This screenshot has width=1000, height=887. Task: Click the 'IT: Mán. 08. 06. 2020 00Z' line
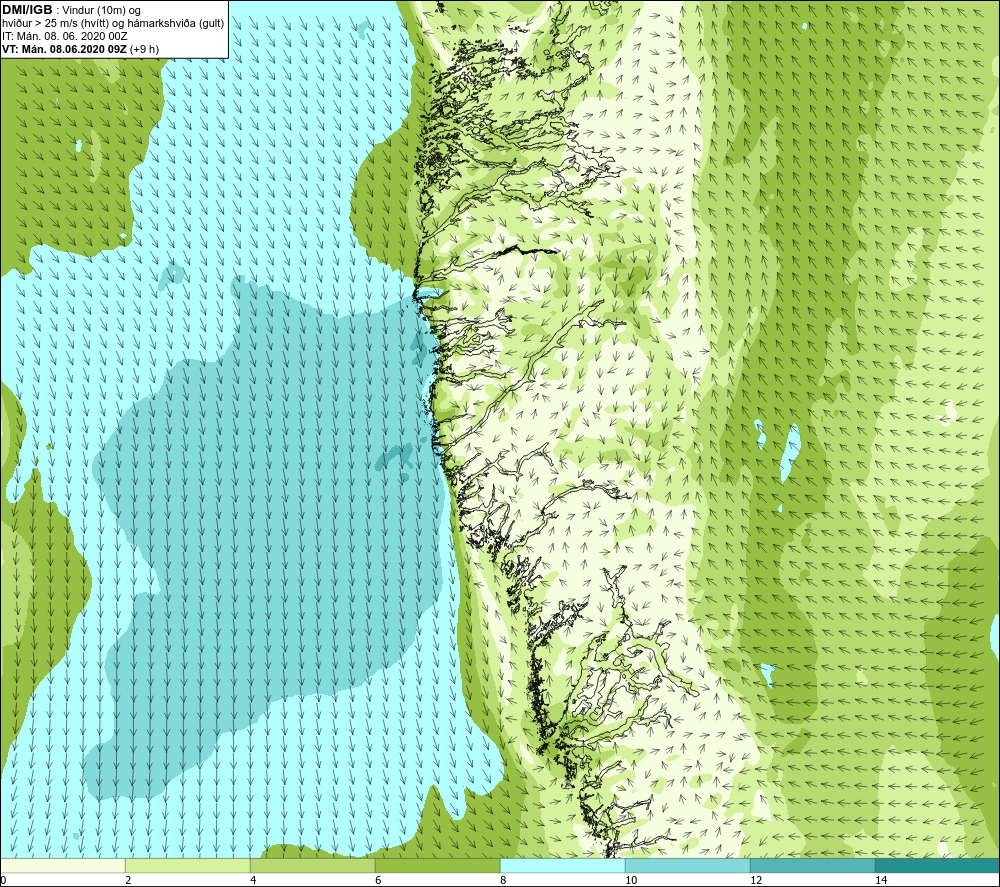pos(64,36)
